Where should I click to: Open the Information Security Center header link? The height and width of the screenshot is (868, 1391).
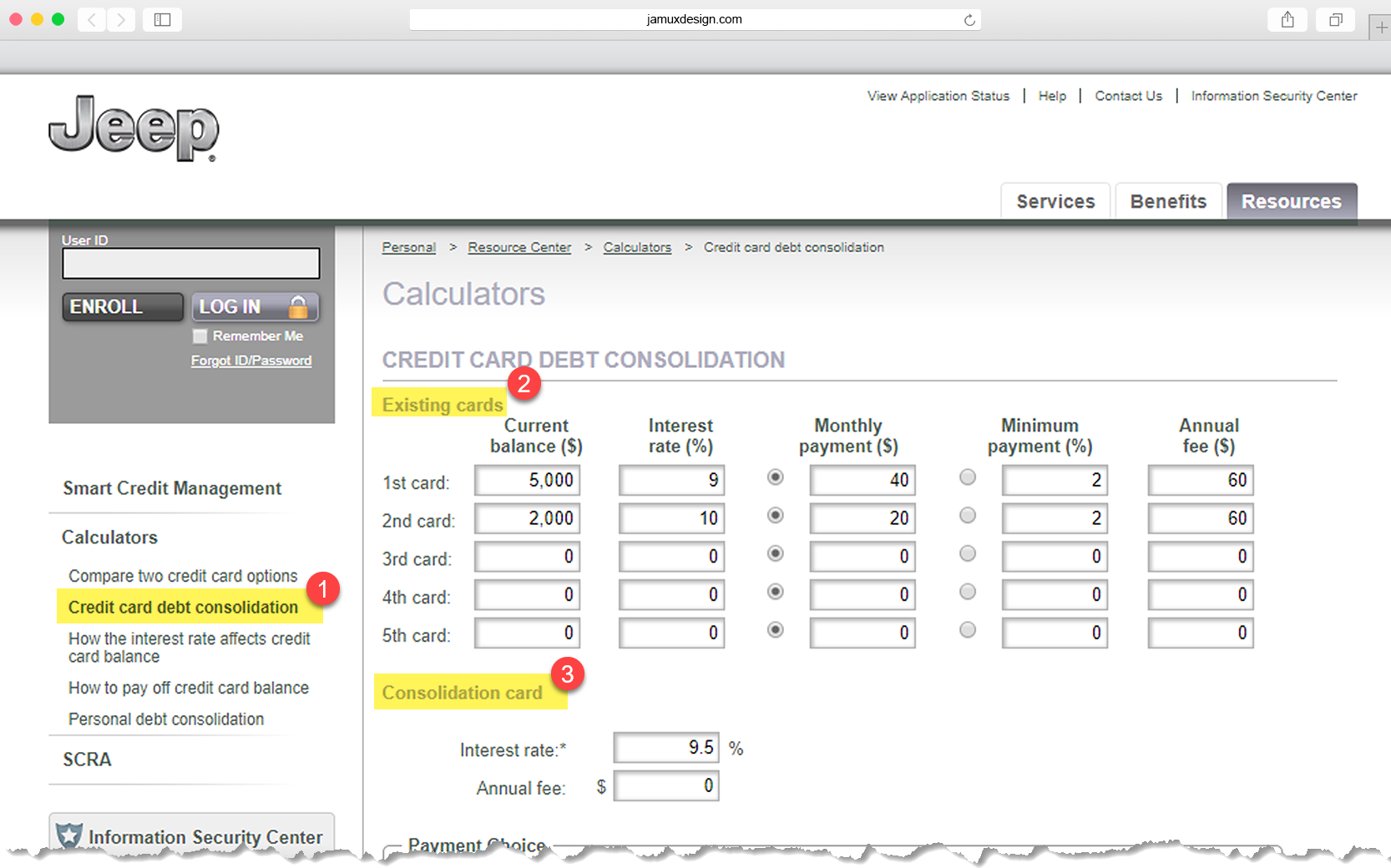coord(1274,96)
